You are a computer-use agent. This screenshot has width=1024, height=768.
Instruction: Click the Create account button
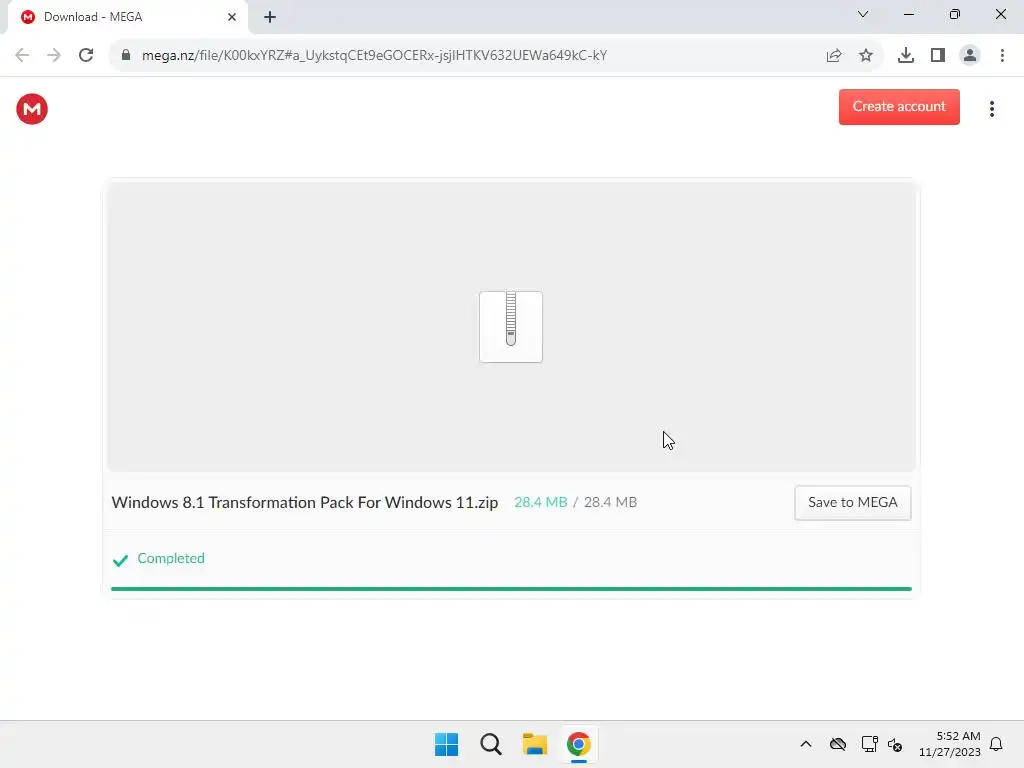[899, 106]
